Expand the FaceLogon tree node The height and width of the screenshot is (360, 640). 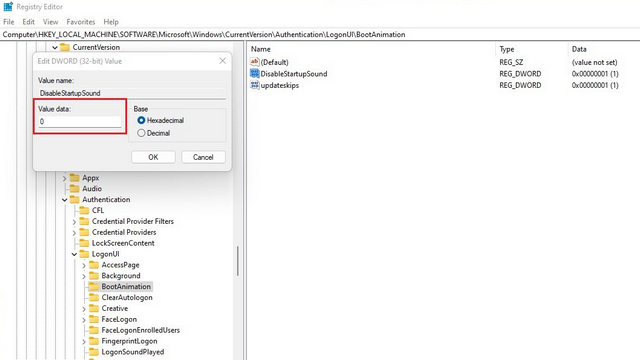(x=84, y=320)
